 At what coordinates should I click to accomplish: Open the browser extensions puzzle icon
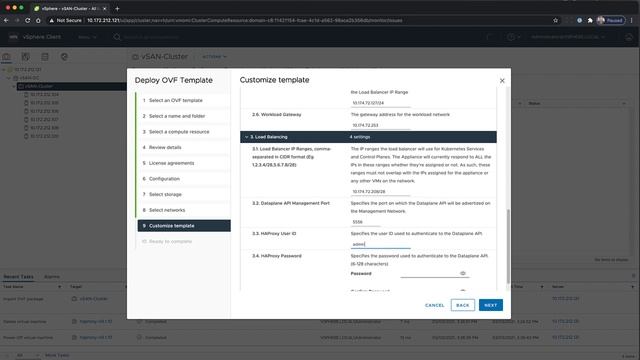tap(590, 20)
